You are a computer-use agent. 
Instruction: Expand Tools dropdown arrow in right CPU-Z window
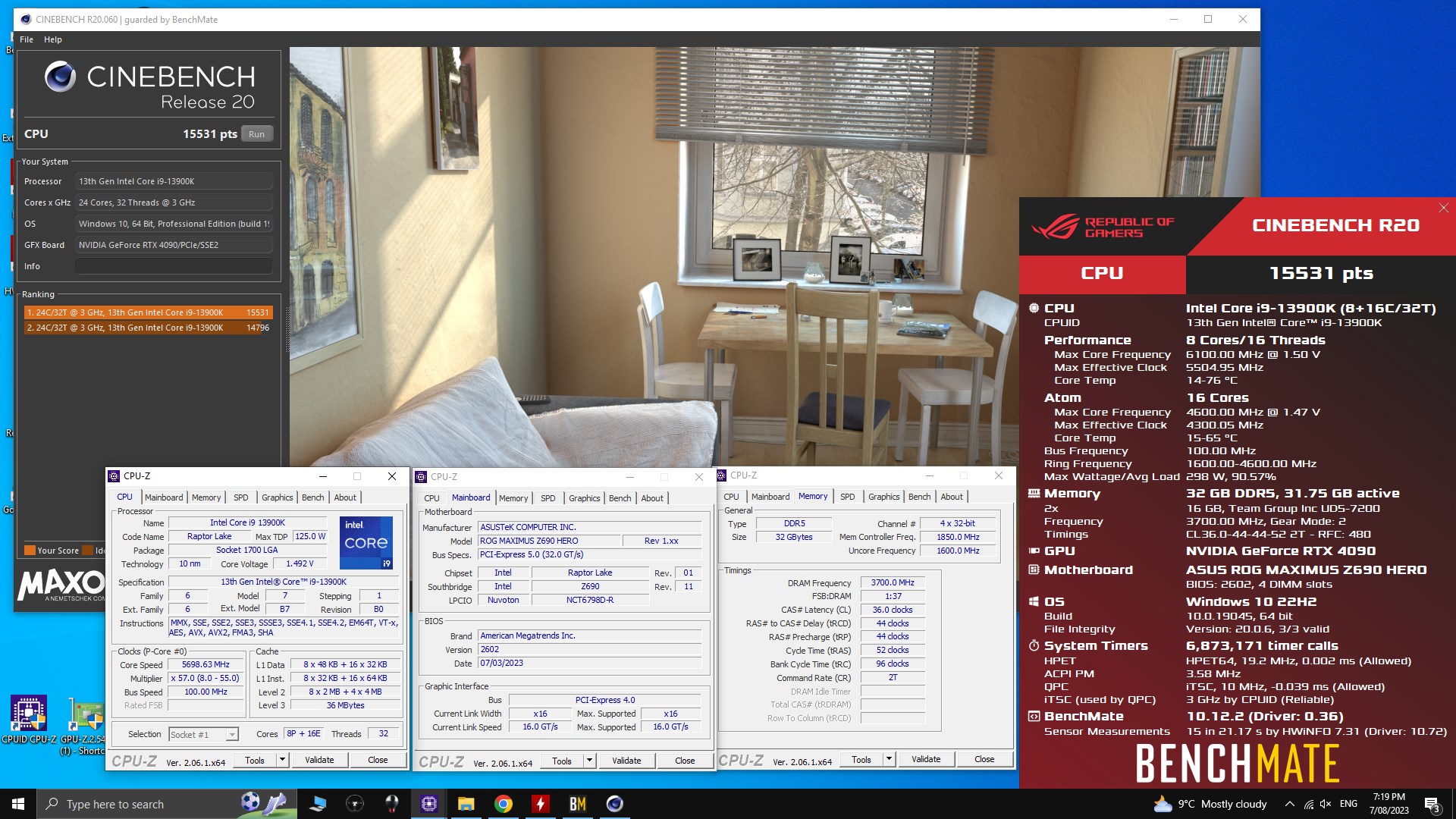(x=889, y=759)
